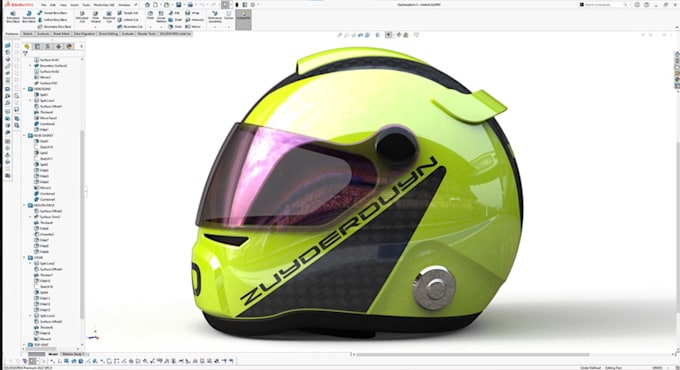Image resolution: width=680 pixels, height=370 pixels.
Task: Click the Draft feature tool
Action: 175,20
